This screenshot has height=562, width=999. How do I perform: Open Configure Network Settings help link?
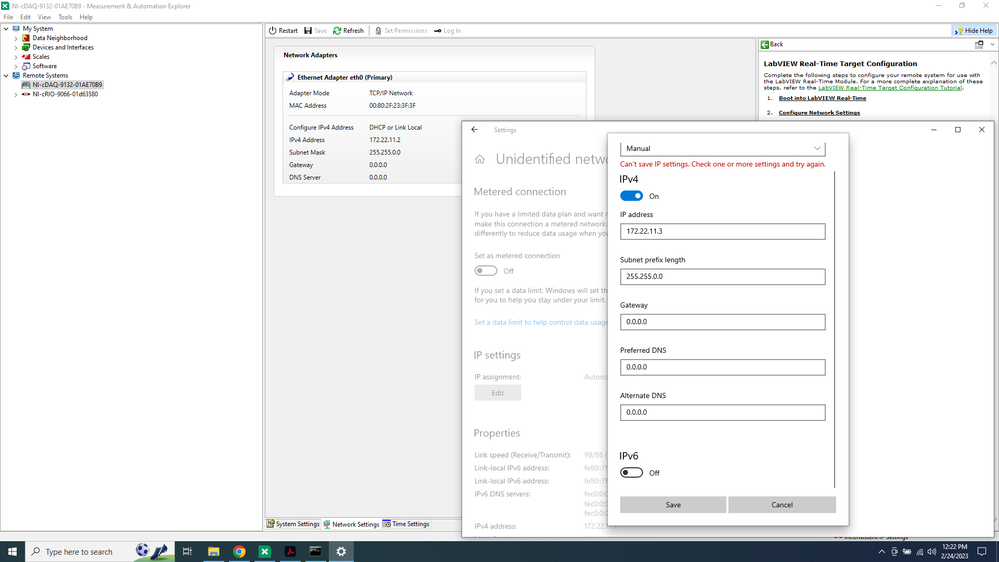tap(819, 113)
